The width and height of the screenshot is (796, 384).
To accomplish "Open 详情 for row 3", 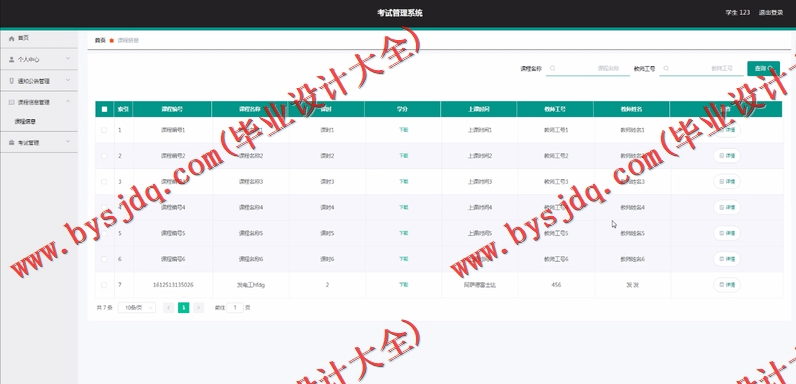I will click(727, 181).
